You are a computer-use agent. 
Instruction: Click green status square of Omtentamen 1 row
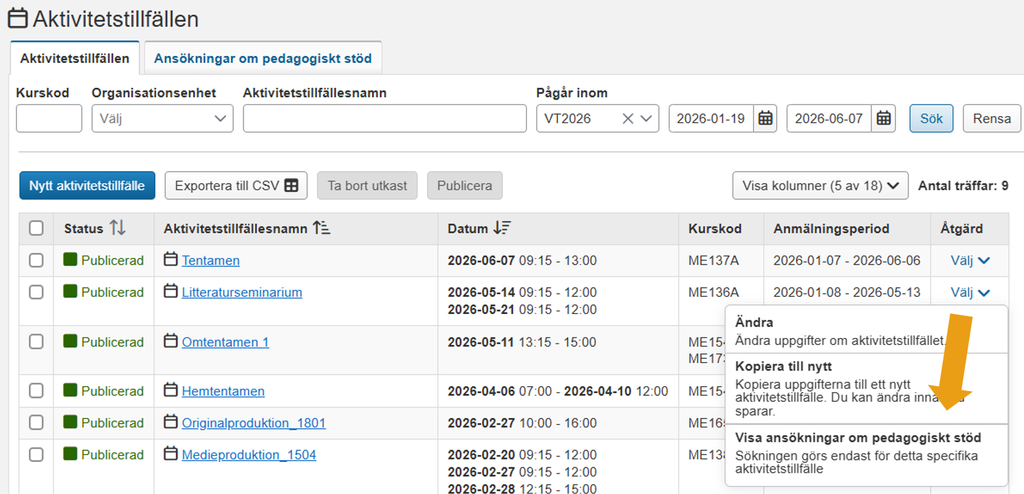click(70, 342)
